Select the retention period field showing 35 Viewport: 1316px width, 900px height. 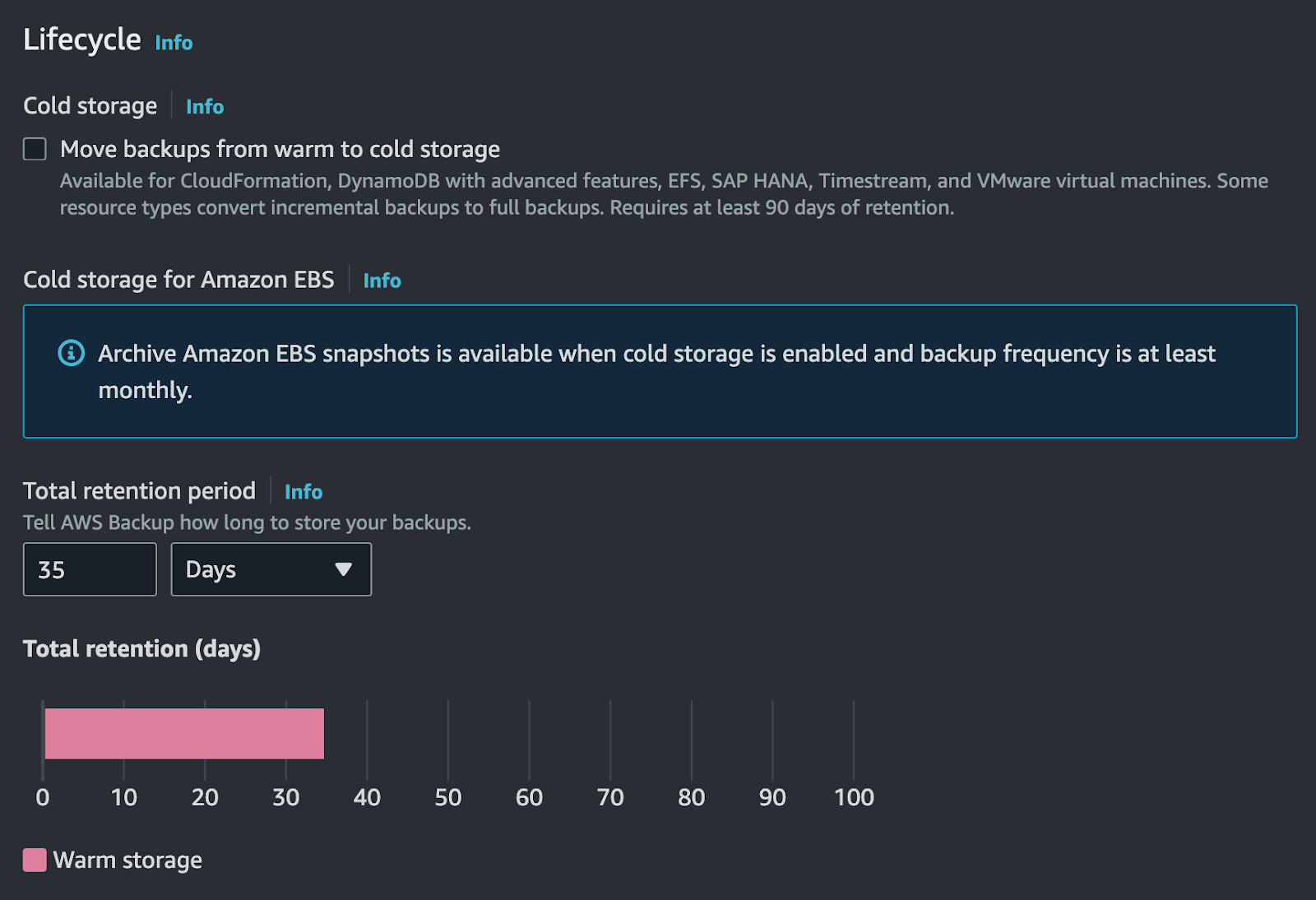click(89, 569)
